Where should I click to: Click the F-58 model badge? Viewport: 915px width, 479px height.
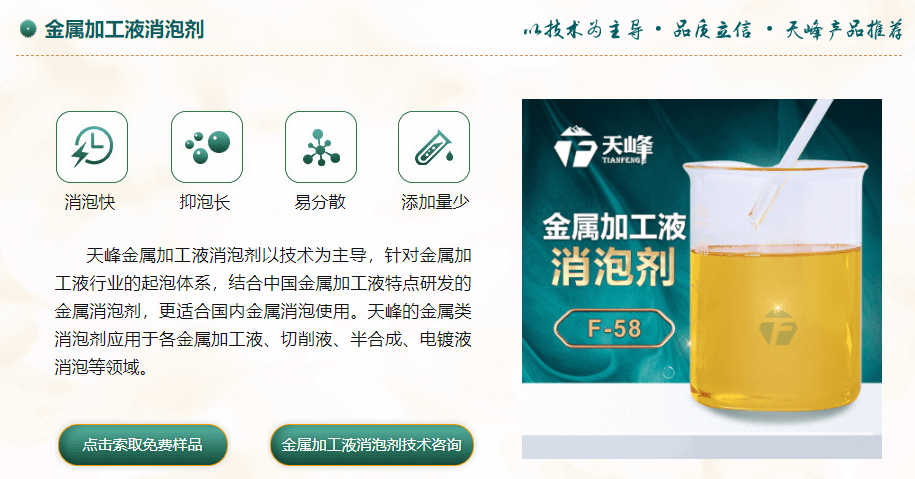click(614, 328)
